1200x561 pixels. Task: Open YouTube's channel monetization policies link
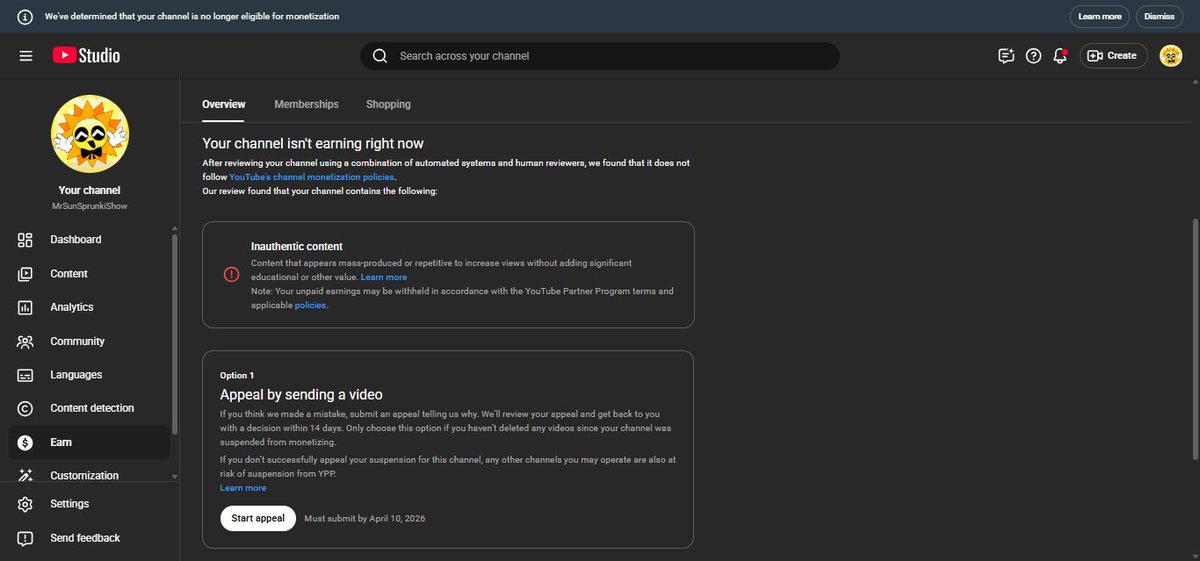tap(312, 177)
